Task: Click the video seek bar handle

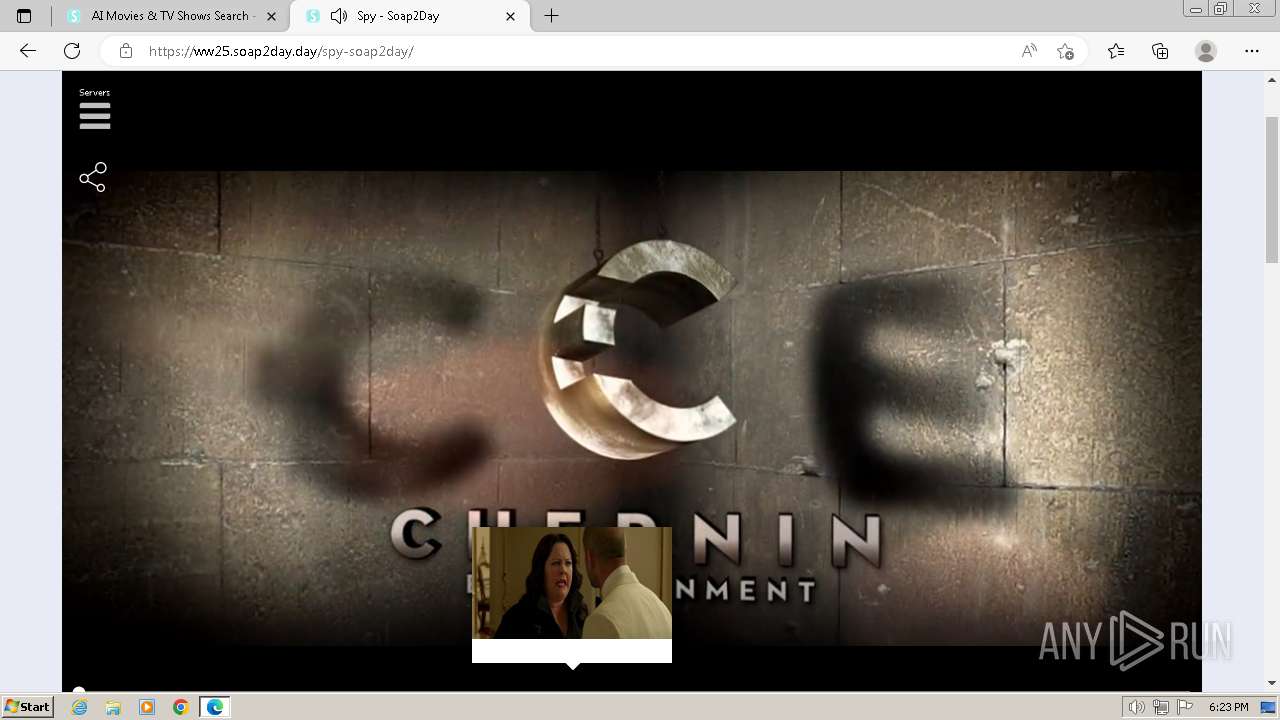Action: (78, 689)
